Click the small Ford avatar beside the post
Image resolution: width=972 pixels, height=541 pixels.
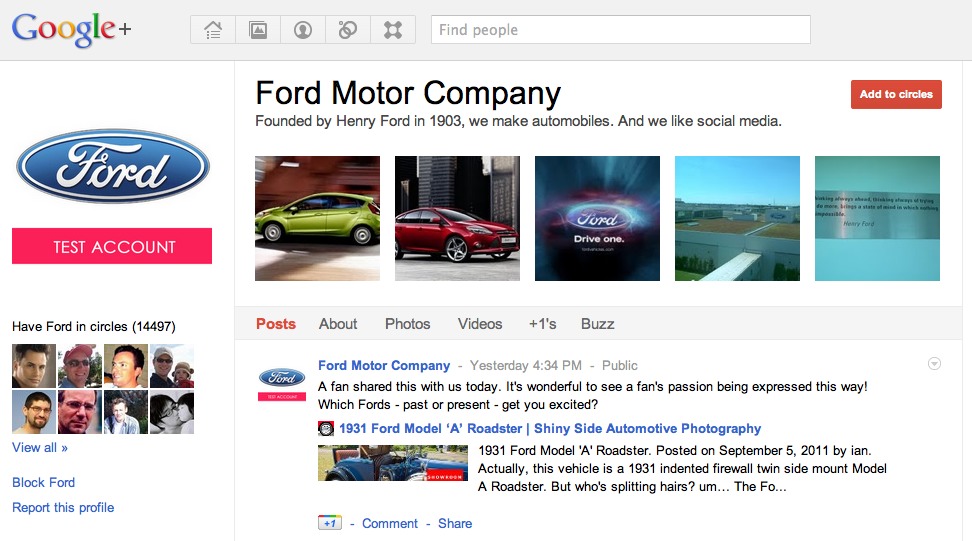coord(282,384)
